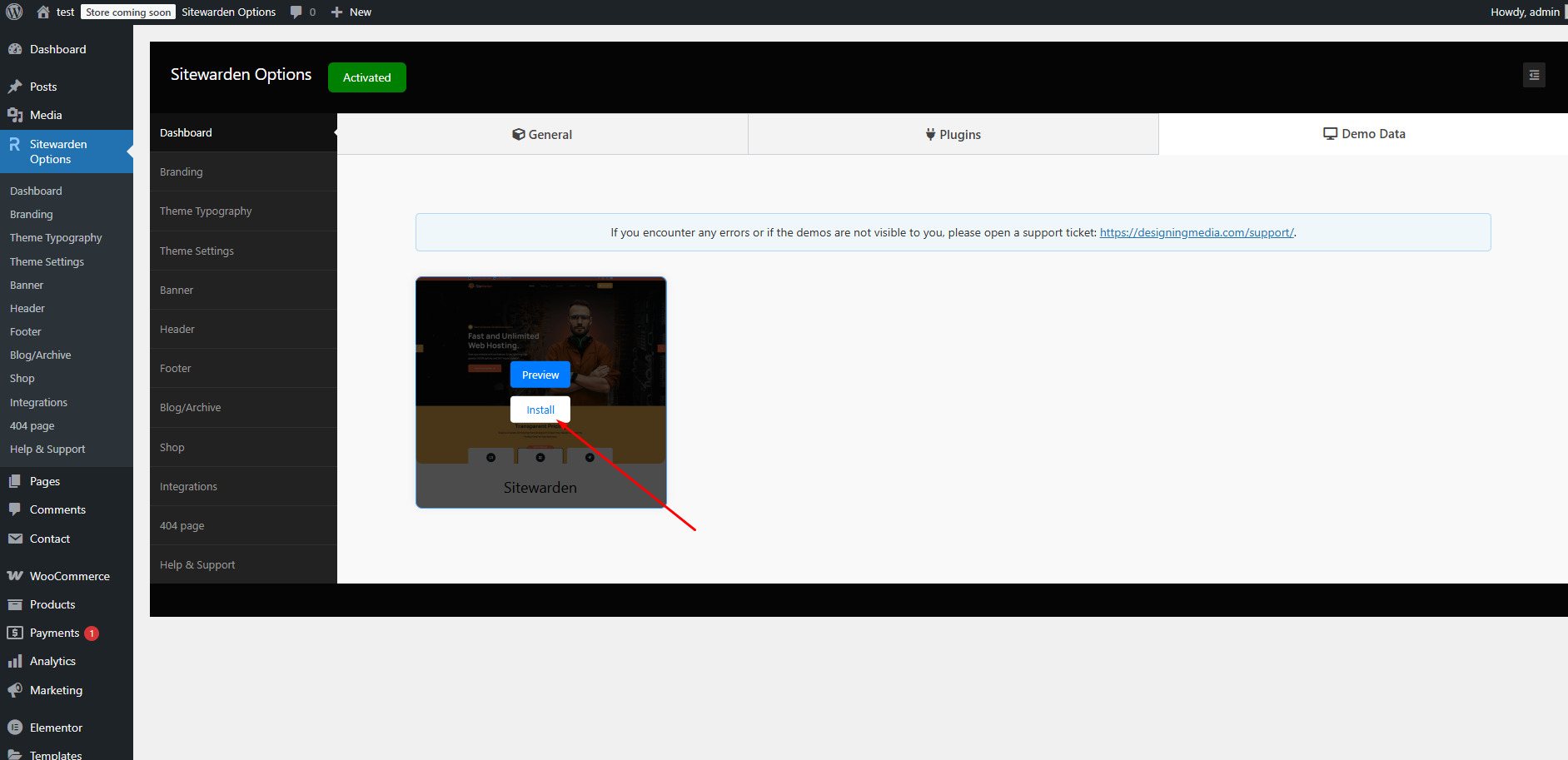The height and width of the screenshot is (760, 1568).
Task: Open Theme Settings in the black options panel navigation
Action: [243, 251]
